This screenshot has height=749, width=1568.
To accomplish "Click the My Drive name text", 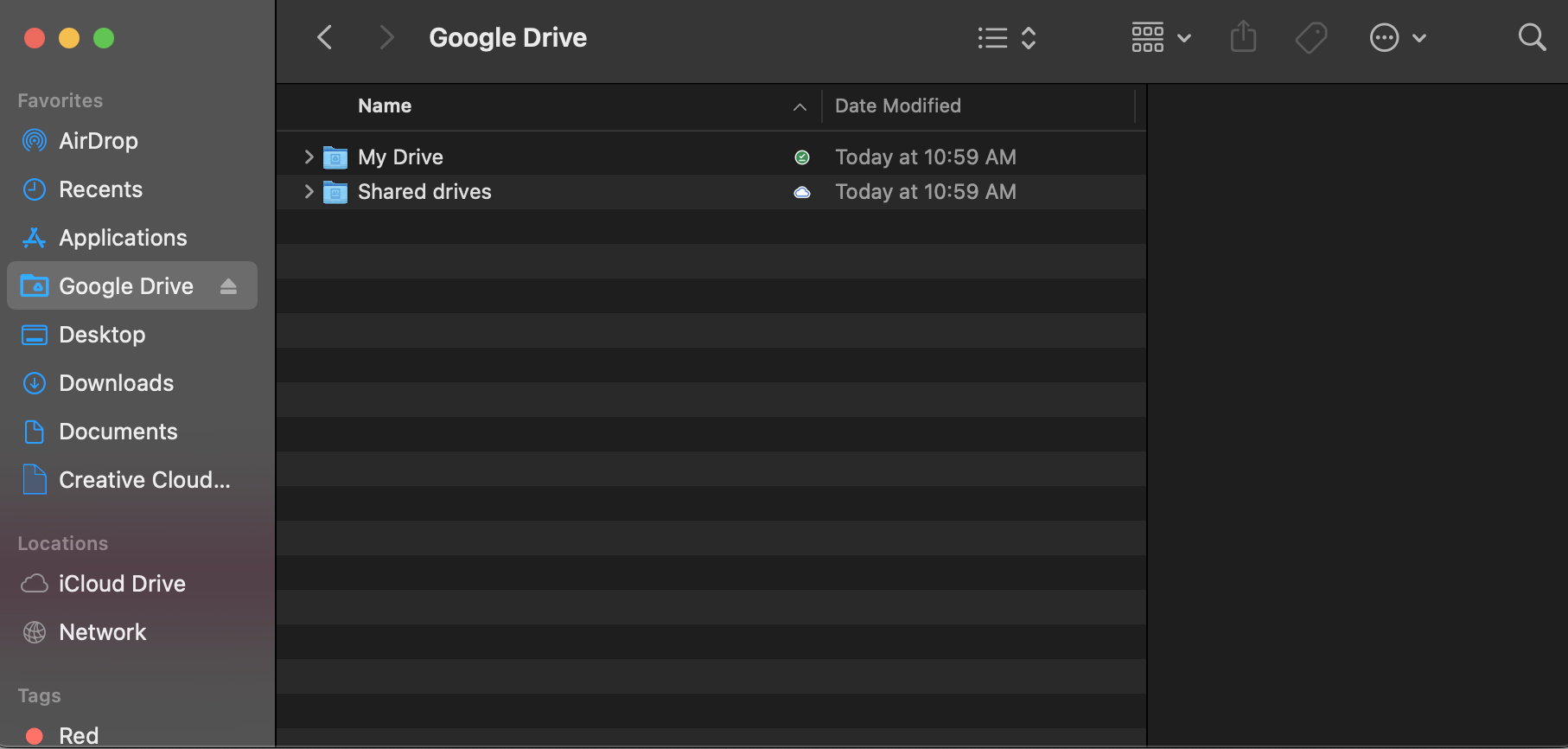I will point(400,157).
